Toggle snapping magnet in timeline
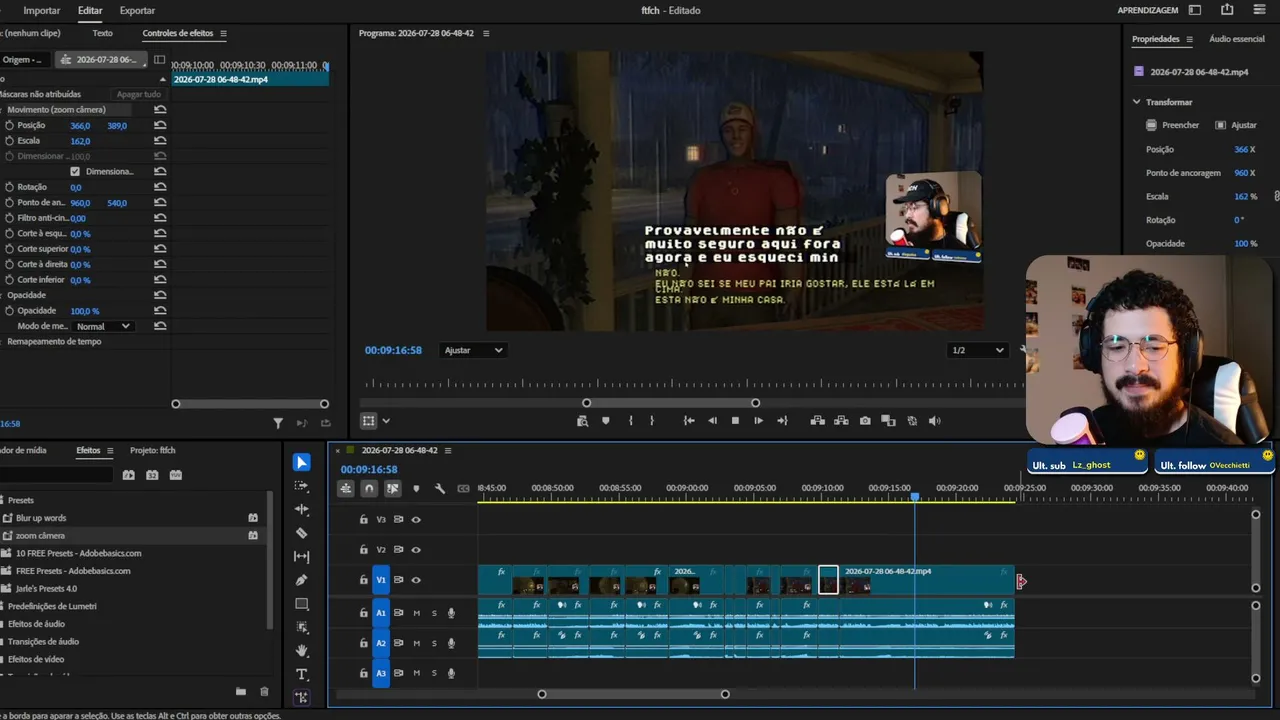Image resolution: width=1280 pixels, height=720 pixels. pos(369,488)
